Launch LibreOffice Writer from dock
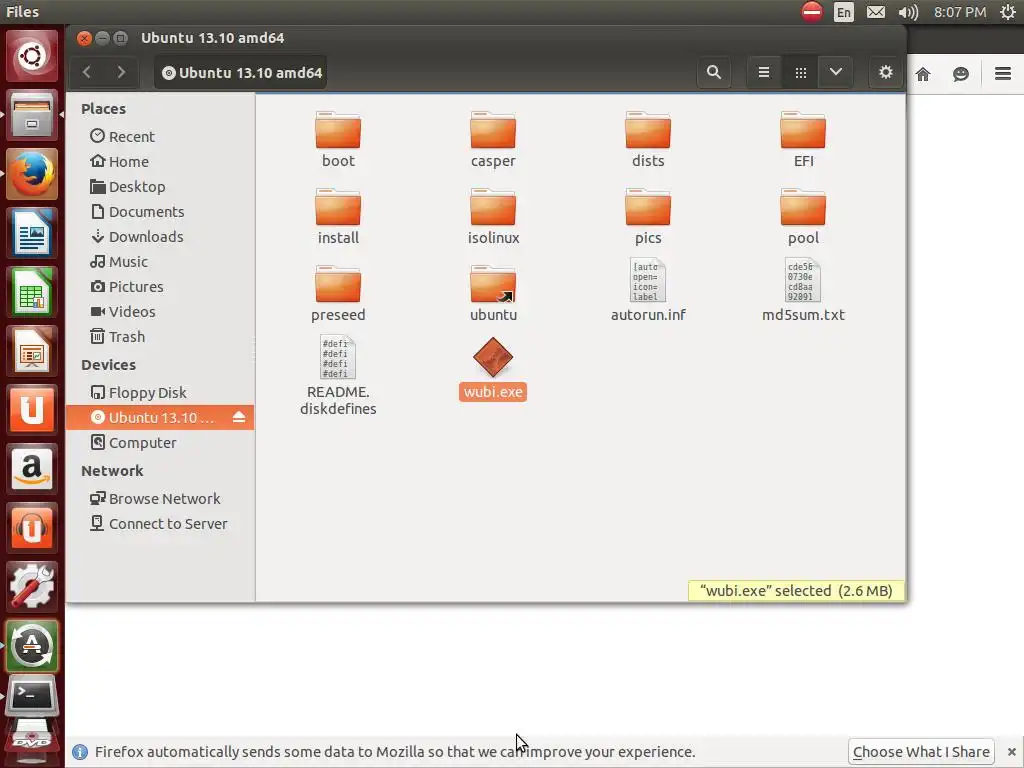 coord(31,232)
